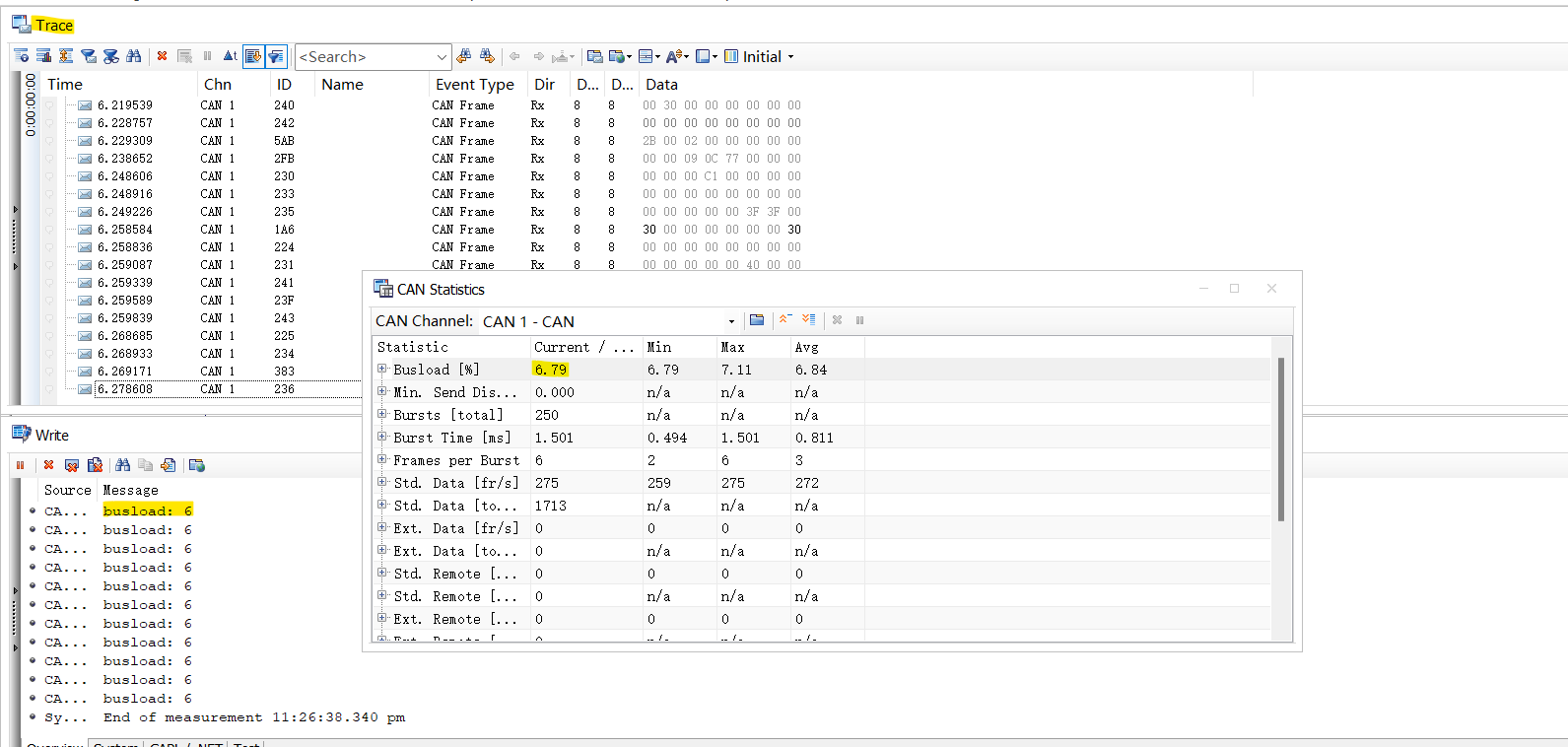Click the Data column header in Trace
The height and width of the screenshot is (747, 1568).
(946, 85)
